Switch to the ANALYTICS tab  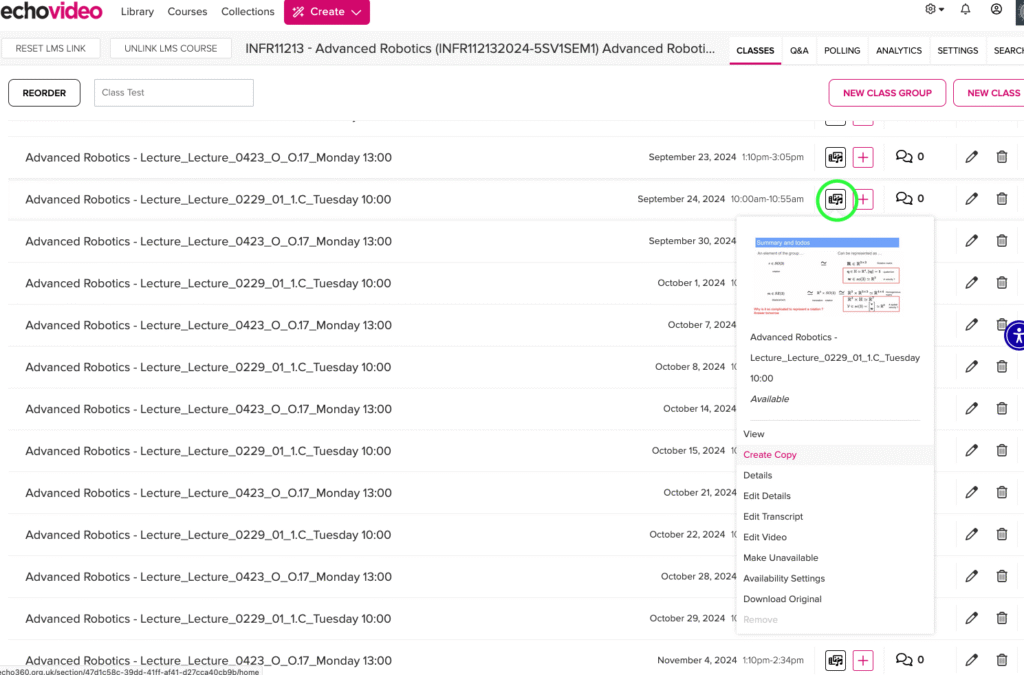click(898, 50)
